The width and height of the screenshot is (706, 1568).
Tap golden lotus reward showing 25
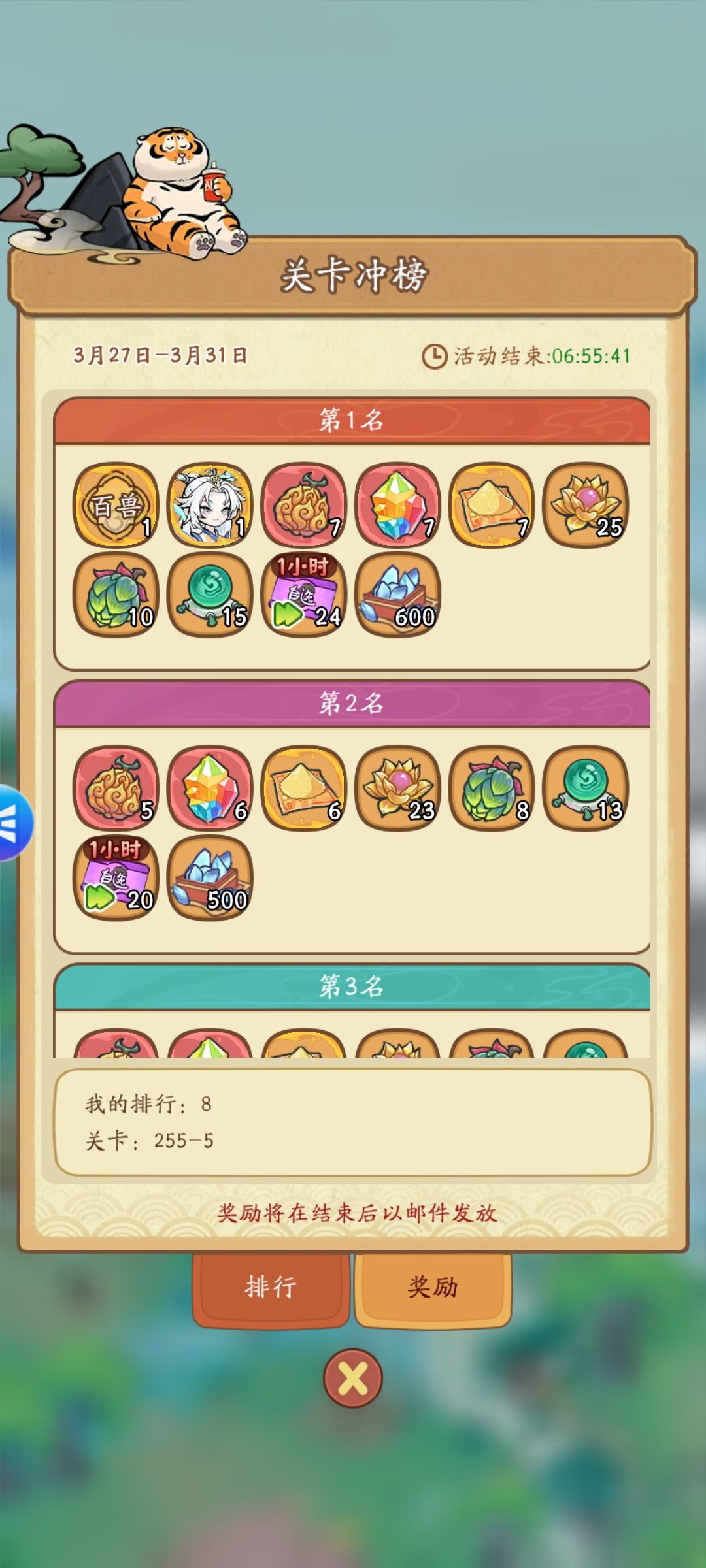pyautogui.click(x=586, y=504)
